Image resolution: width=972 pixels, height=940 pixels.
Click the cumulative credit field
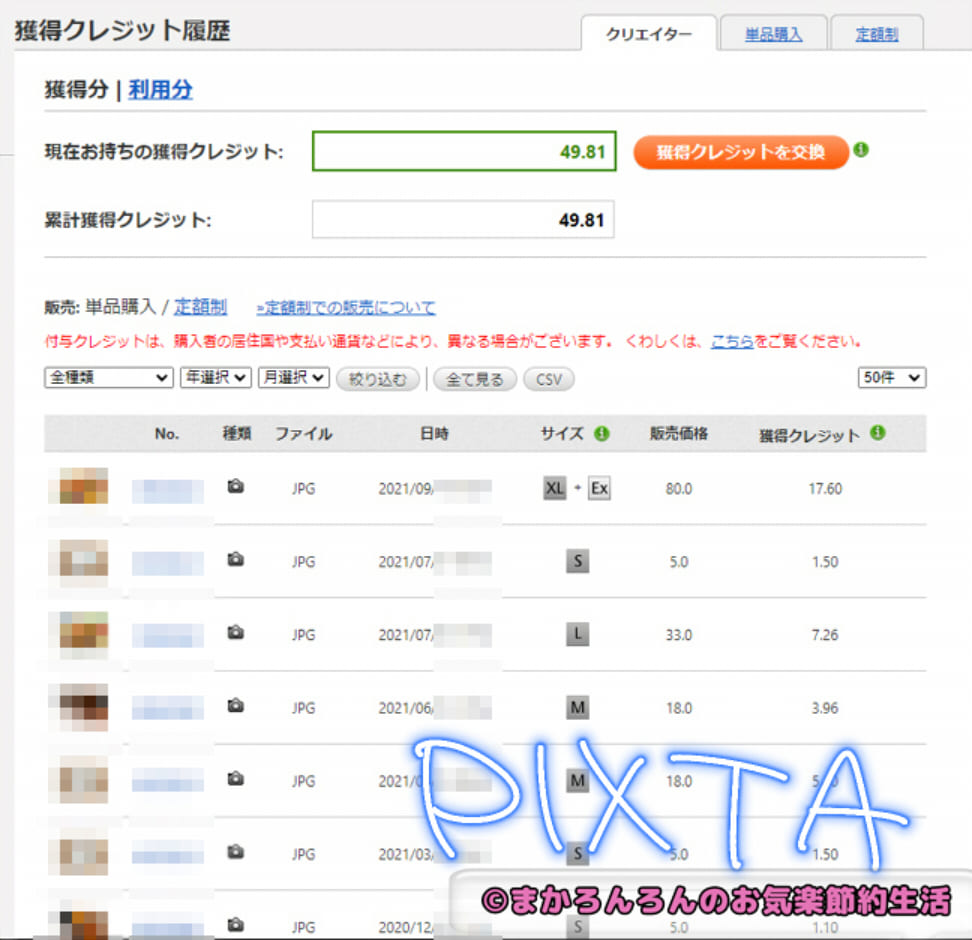coord(463,219)
